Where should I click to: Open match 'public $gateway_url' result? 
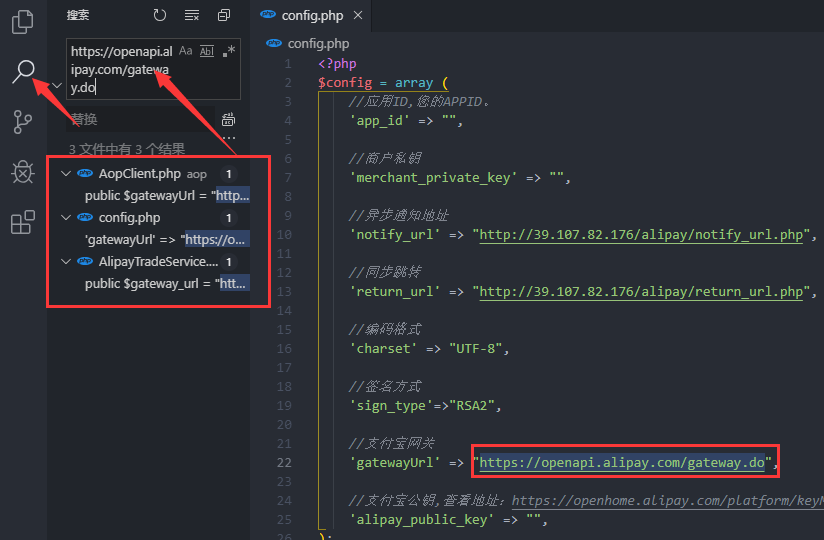(167, 284)
